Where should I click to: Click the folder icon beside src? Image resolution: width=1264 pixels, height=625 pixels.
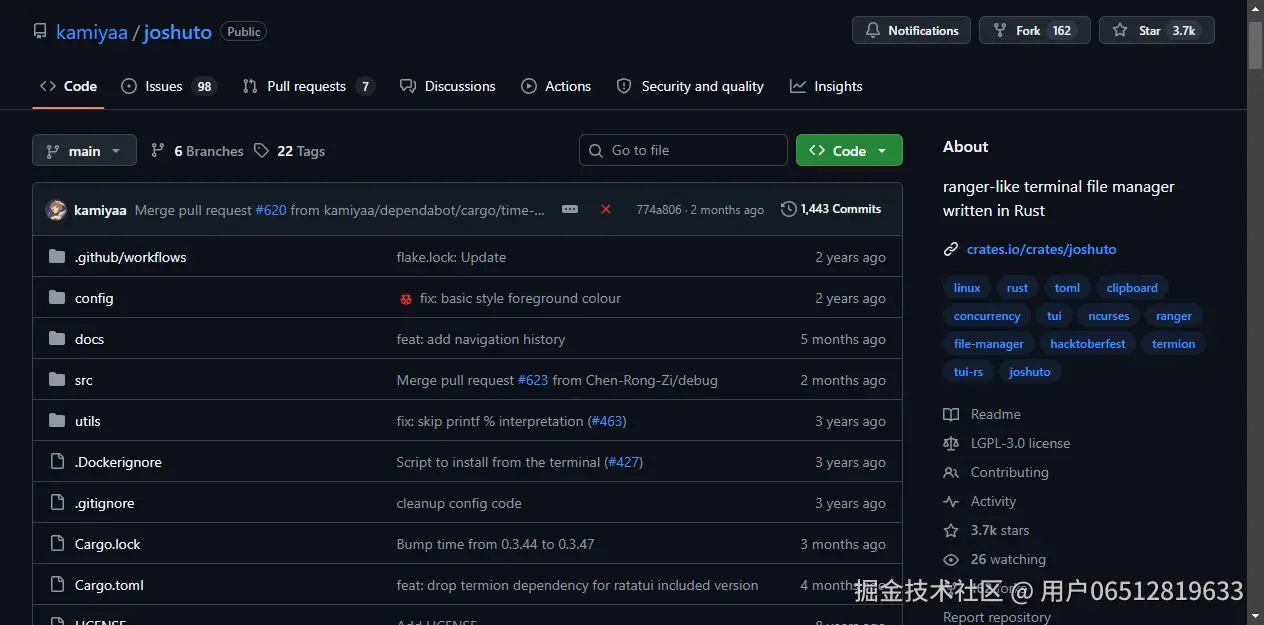tap(57, 380)
